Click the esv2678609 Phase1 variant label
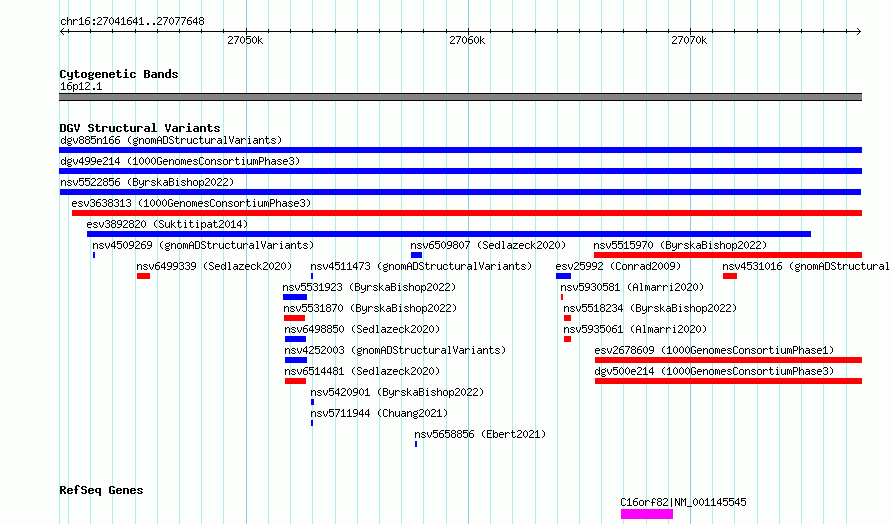 click(714, 350)
